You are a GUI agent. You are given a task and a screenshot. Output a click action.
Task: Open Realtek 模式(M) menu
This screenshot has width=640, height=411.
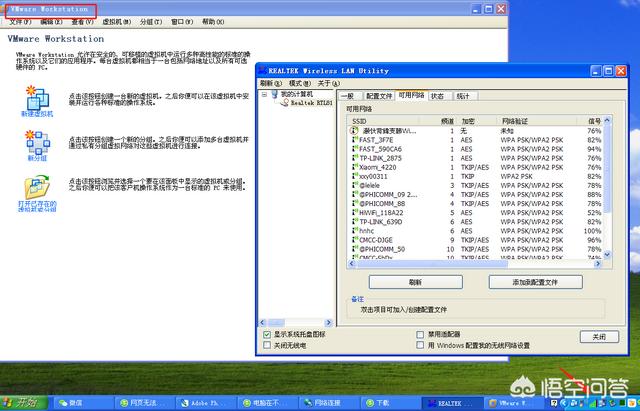pyautogui.click(x=300, y=83)
